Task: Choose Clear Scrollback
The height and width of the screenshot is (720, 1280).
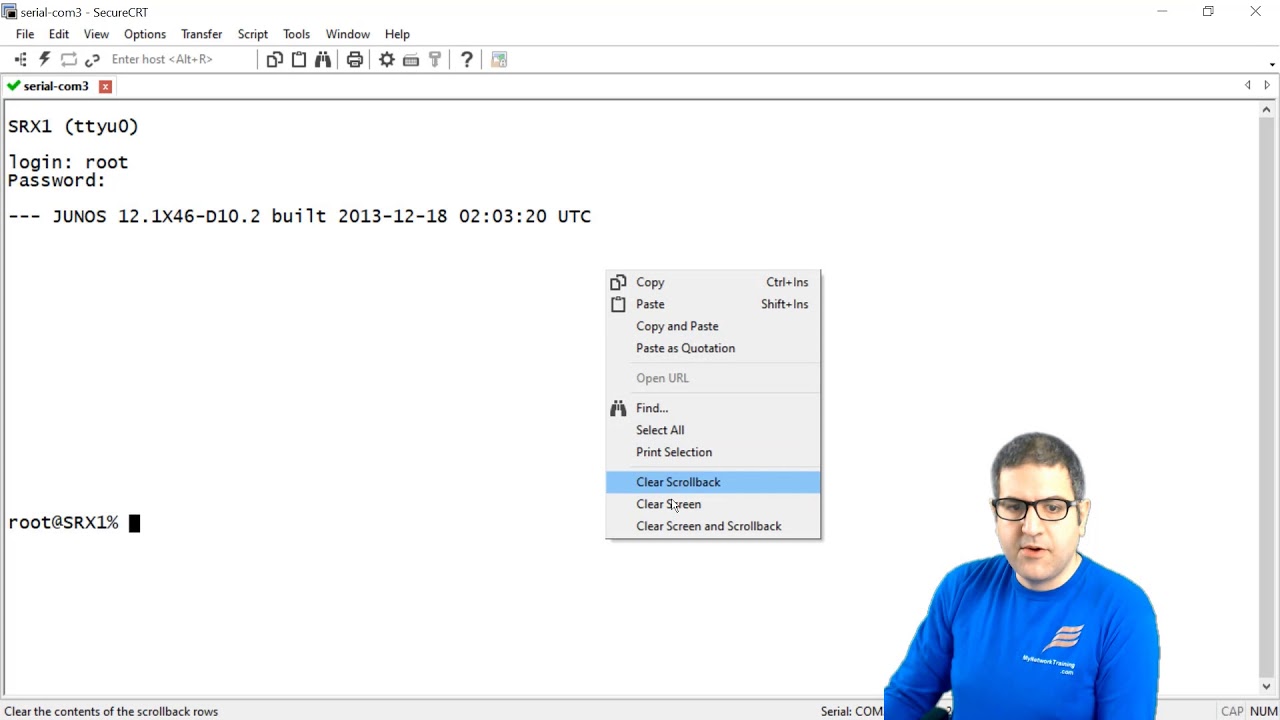Action: [713, 482]
